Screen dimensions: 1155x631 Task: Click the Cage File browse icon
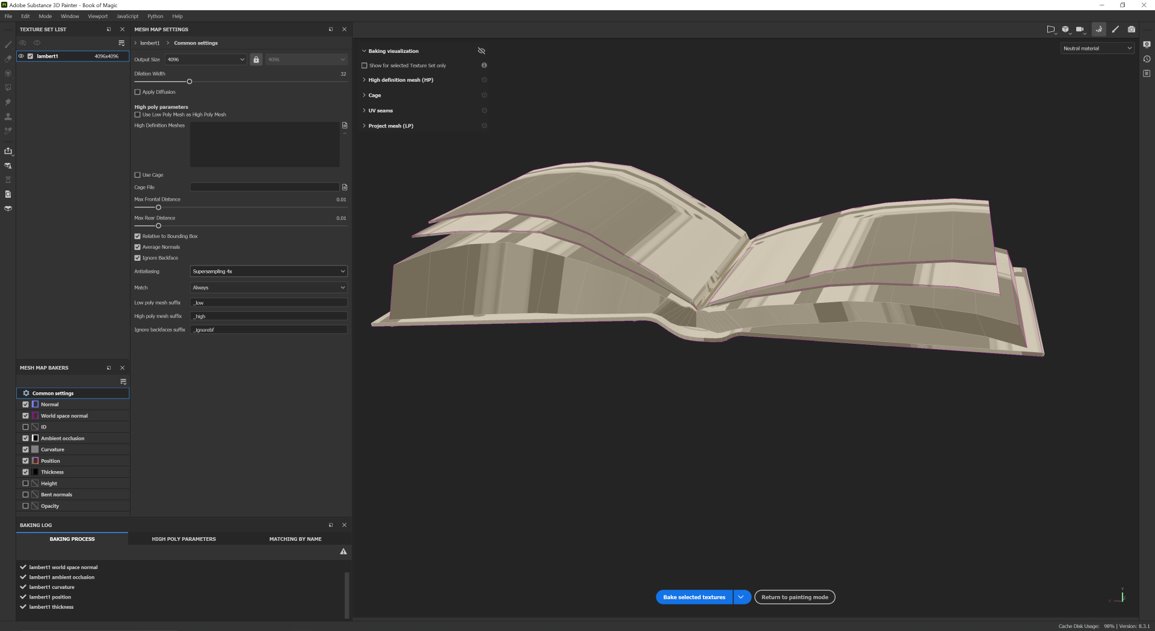click(x=344, y=187)
